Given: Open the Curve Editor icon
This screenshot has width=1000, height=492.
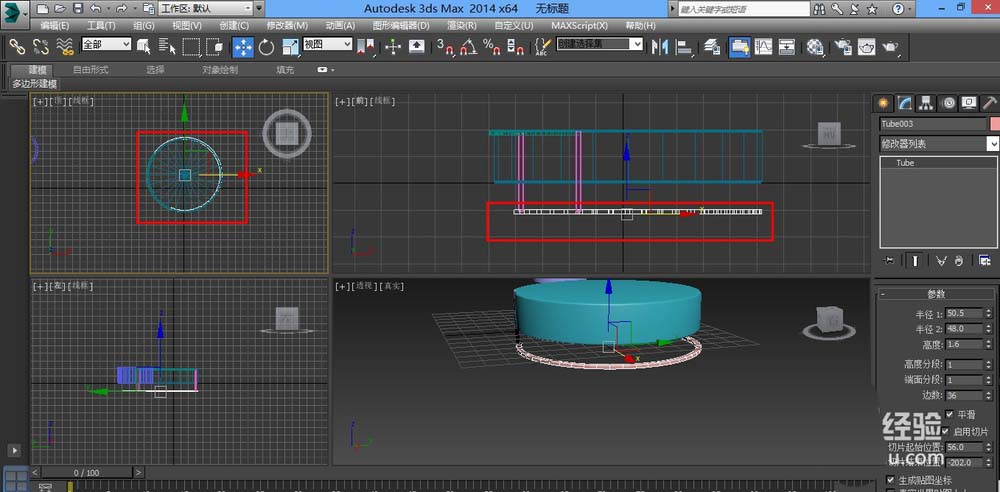Looking at the screenshot, I should [763, 47].
